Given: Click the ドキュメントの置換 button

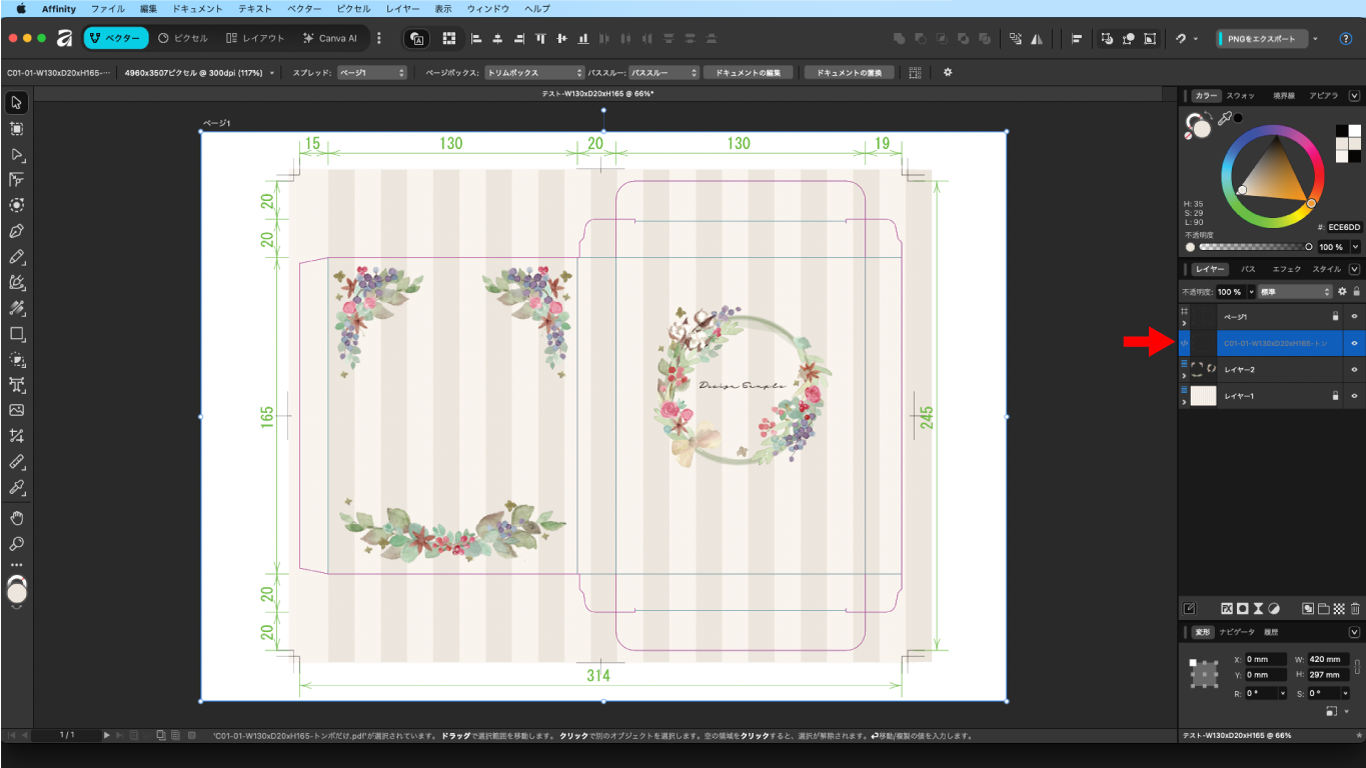Looking at the screenshot, I should [850, 73].
